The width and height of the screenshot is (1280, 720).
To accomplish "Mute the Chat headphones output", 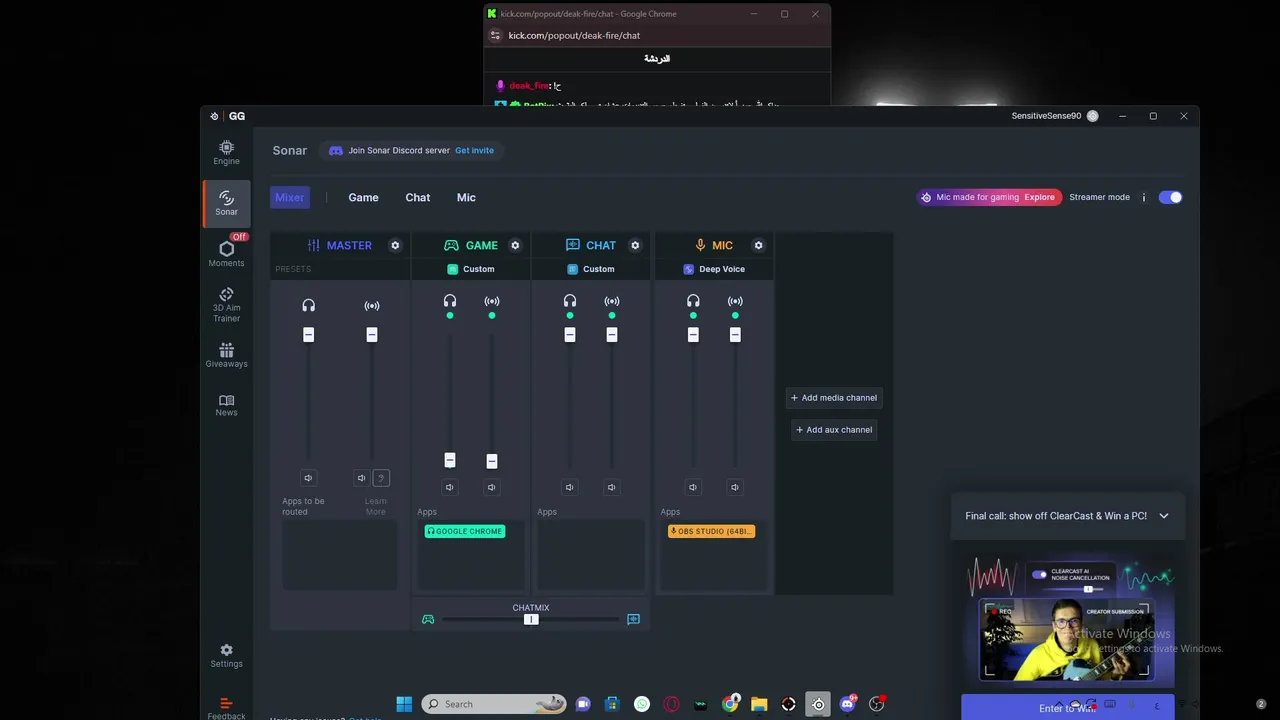I will coord(569,487).
